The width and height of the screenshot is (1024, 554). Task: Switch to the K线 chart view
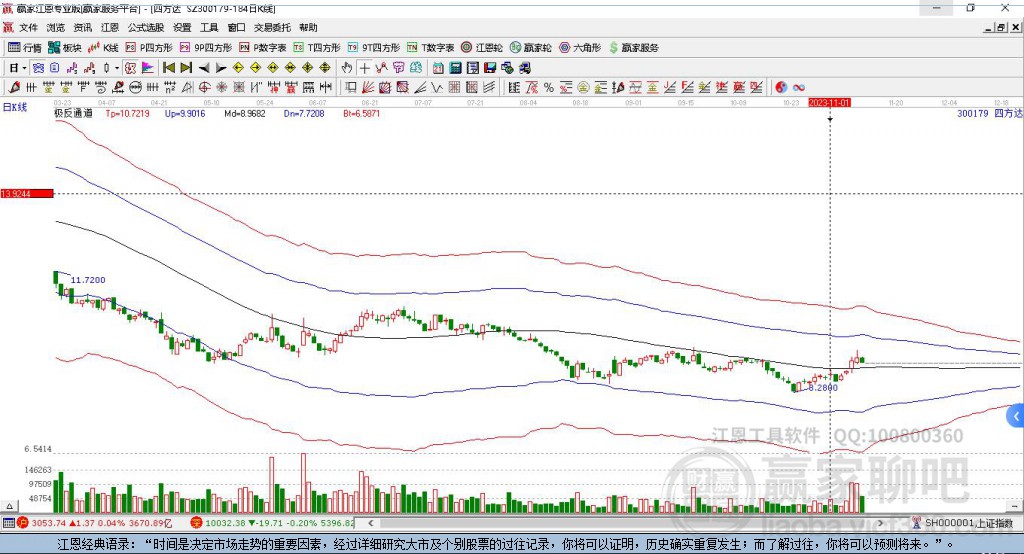(103, 48)
